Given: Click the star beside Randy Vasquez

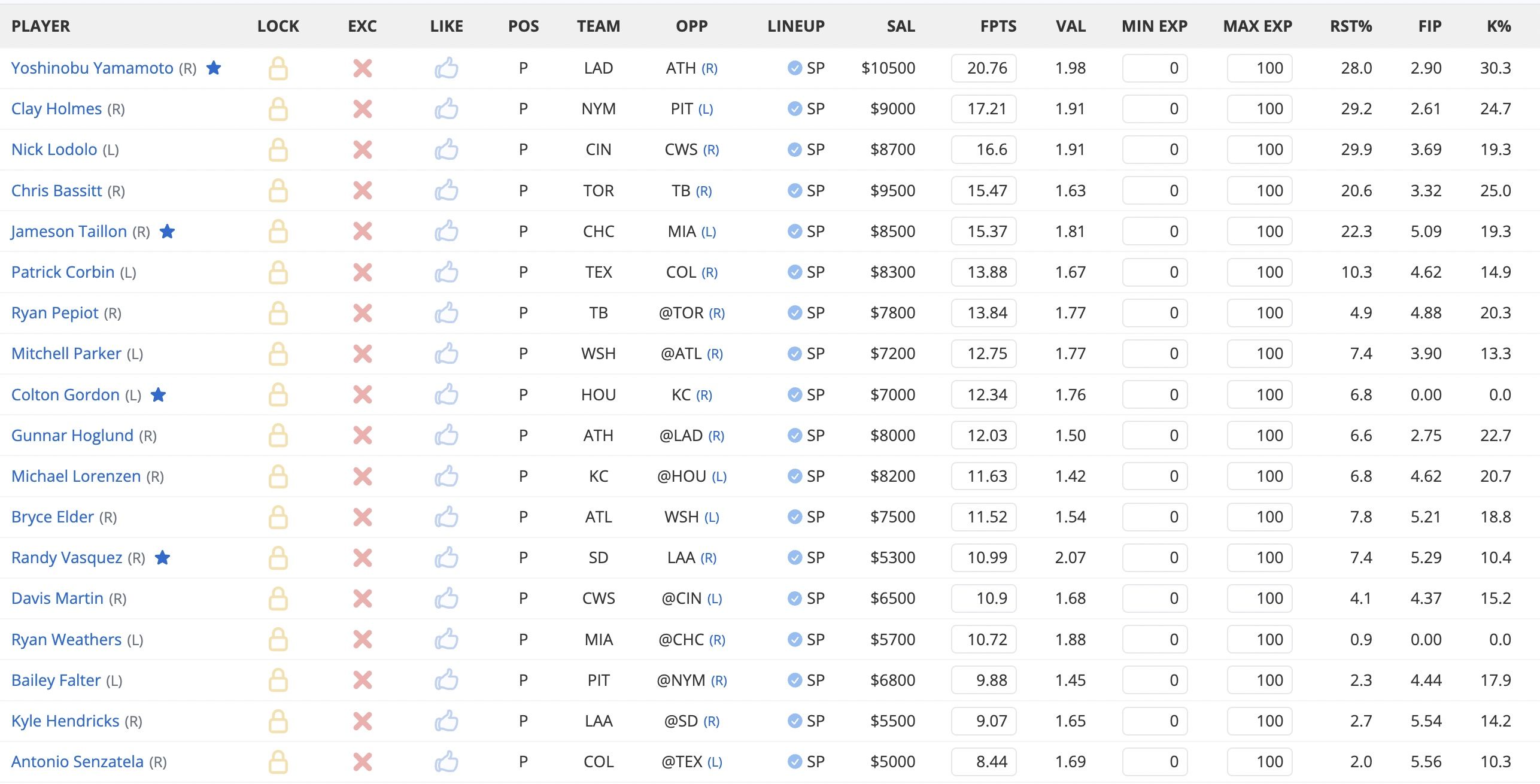Looking at the screenshot, I should coord(162,557).
